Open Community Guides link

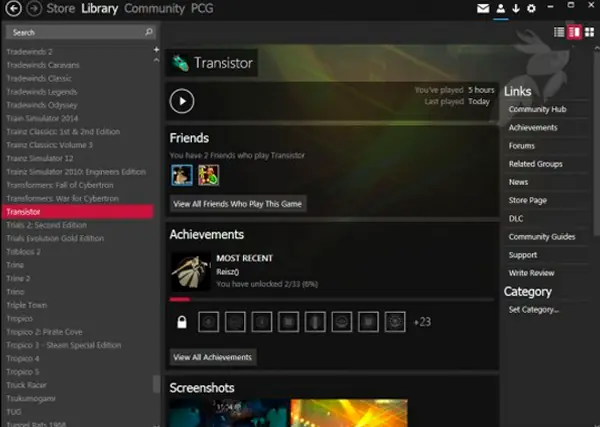[542, 237]
